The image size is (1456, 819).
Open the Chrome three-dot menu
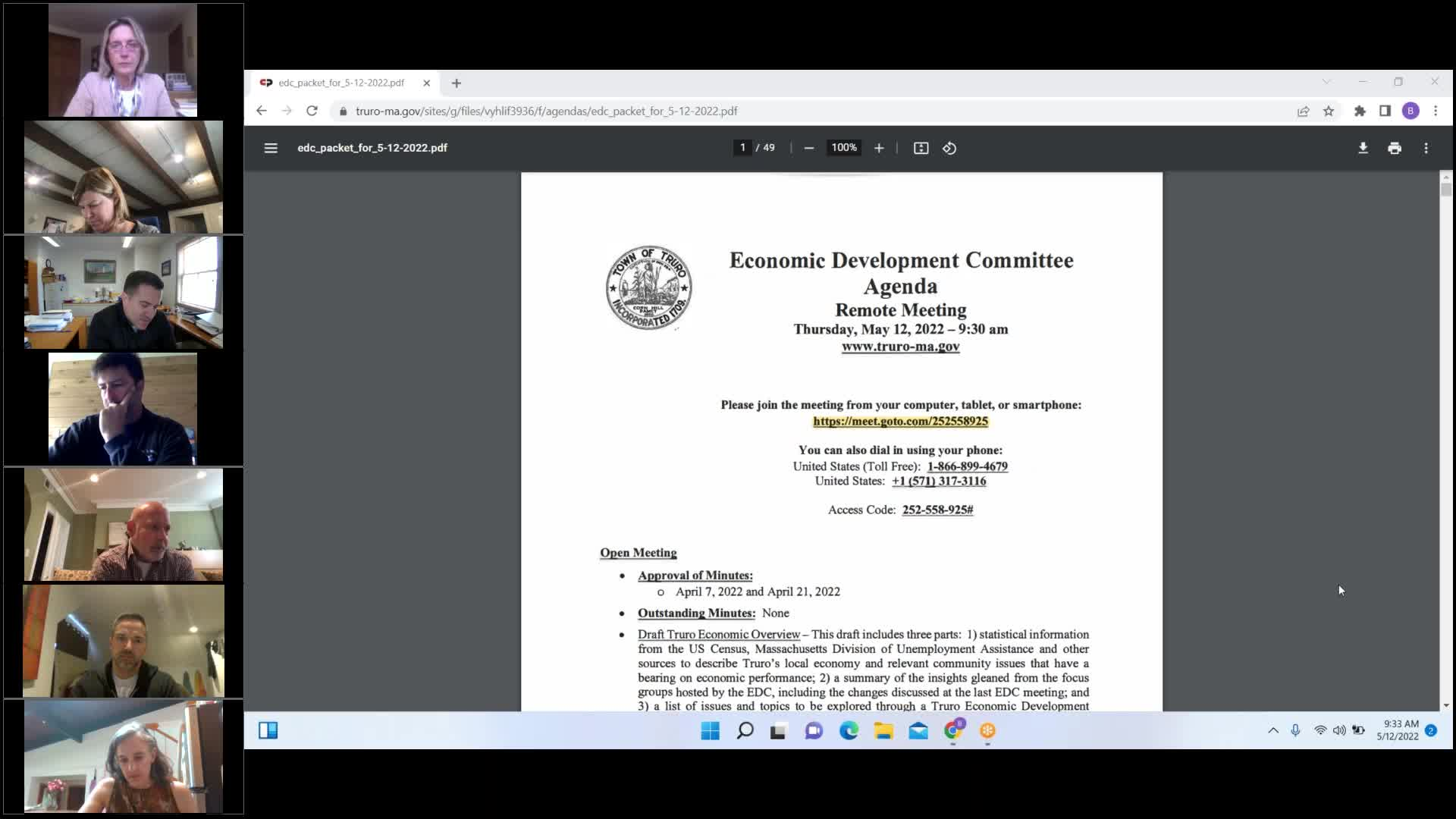click(x=1435, y=111)
